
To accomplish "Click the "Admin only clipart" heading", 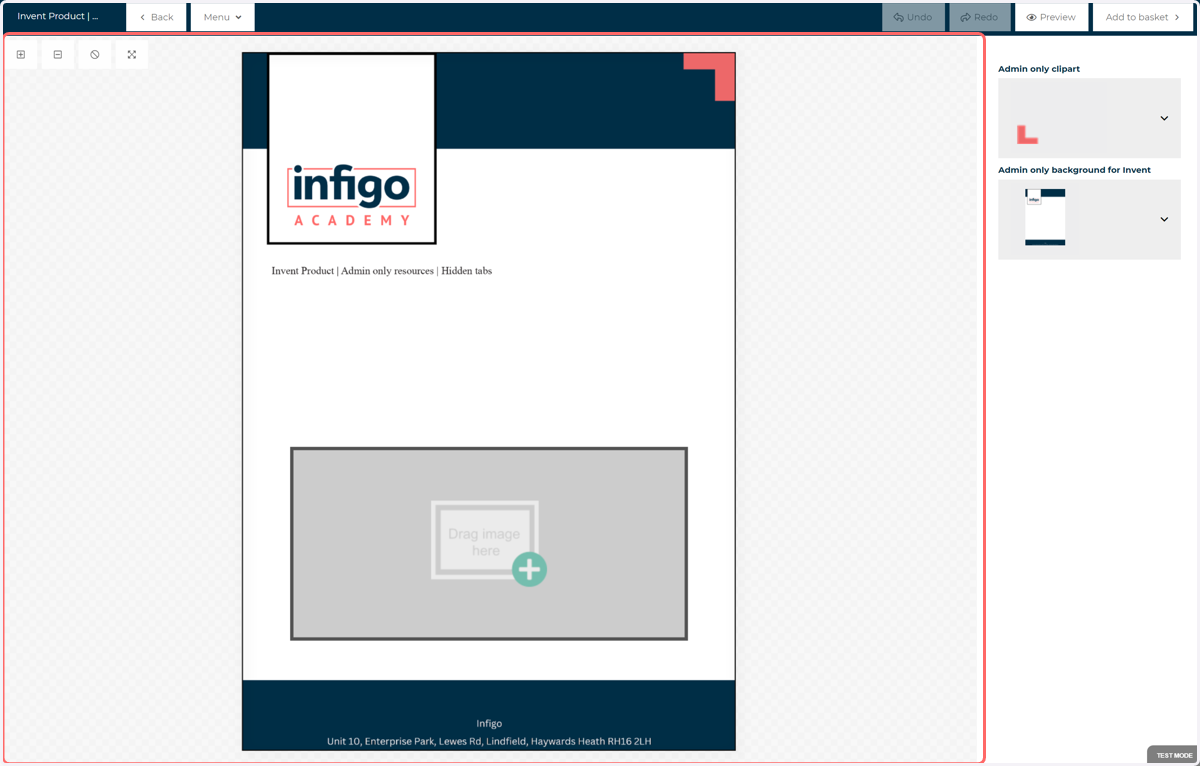I will click(x=1039, y=69).
